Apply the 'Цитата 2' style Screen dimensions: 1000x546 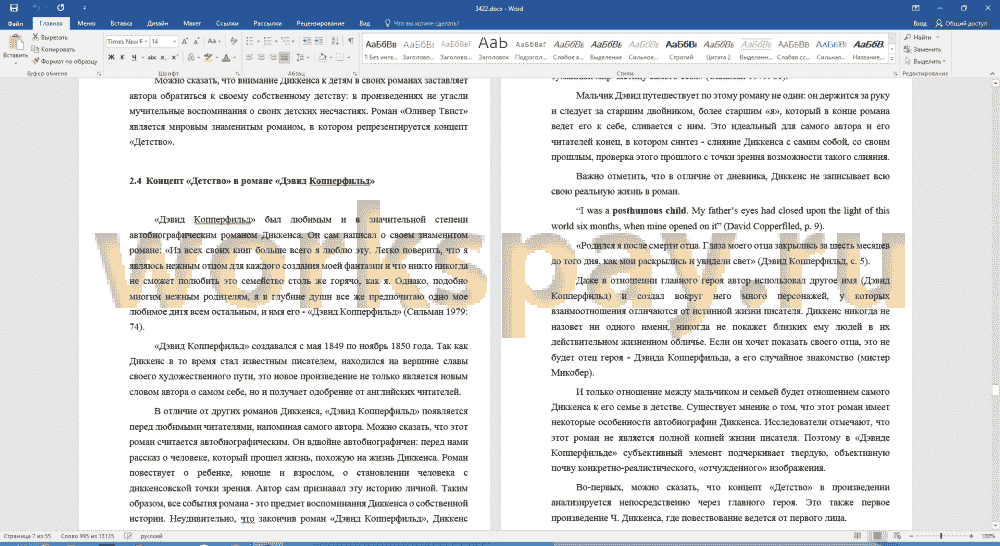(718, 50)
